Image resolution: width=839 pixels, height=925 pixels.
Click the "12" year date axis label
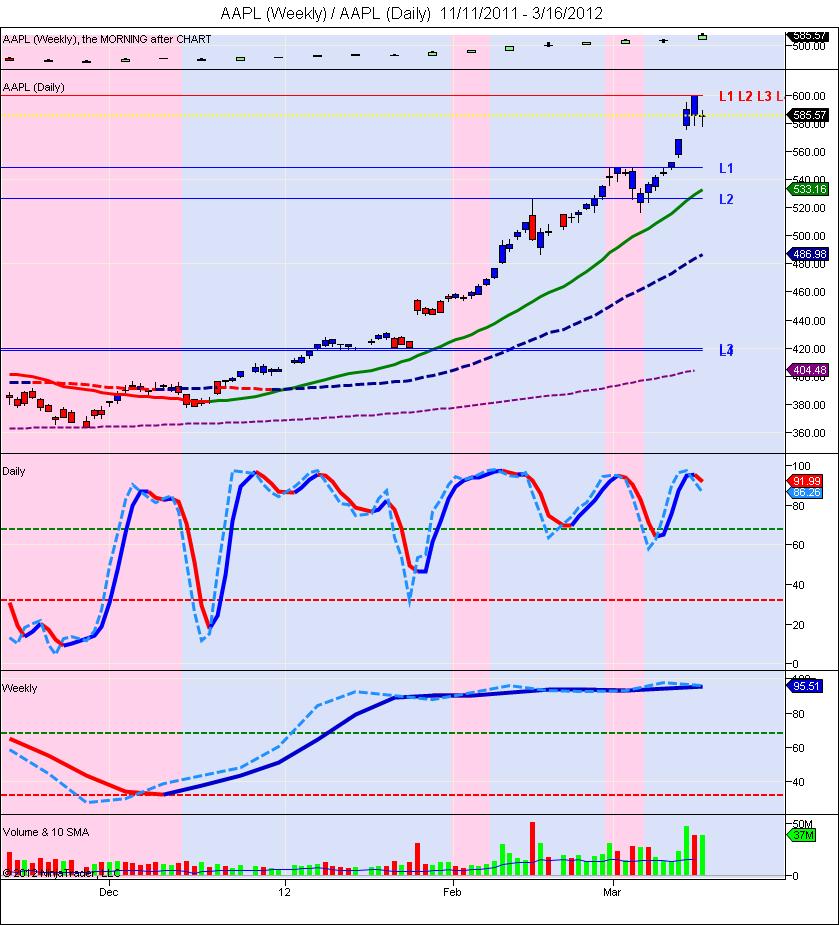(x=284, y=892)
